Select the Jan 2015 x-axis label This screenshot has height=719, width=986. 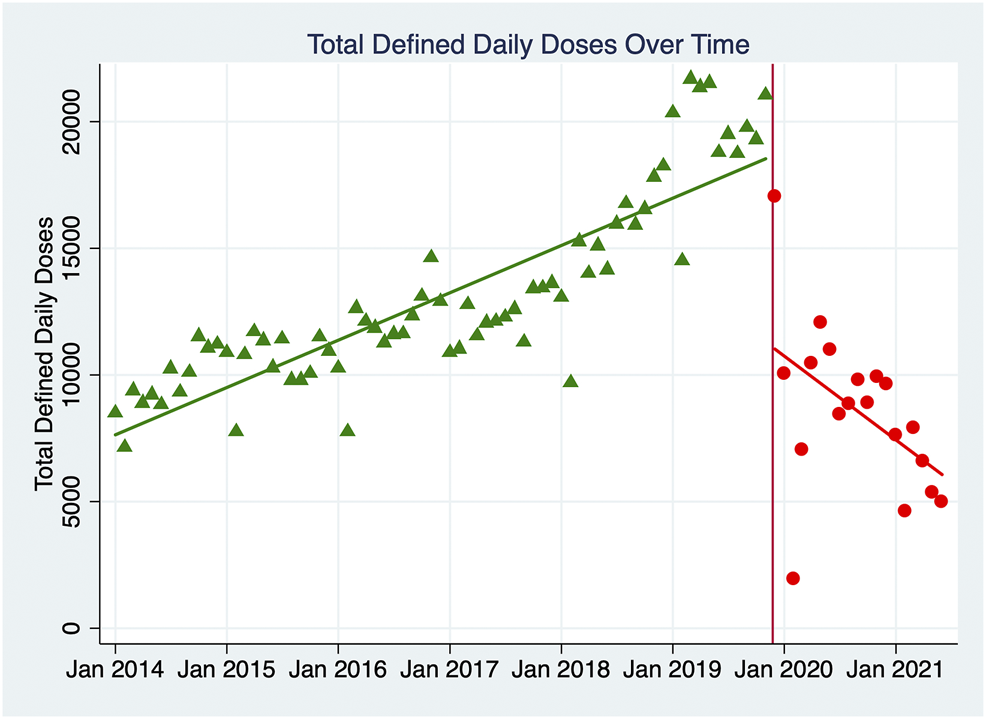tap(227, 667)
